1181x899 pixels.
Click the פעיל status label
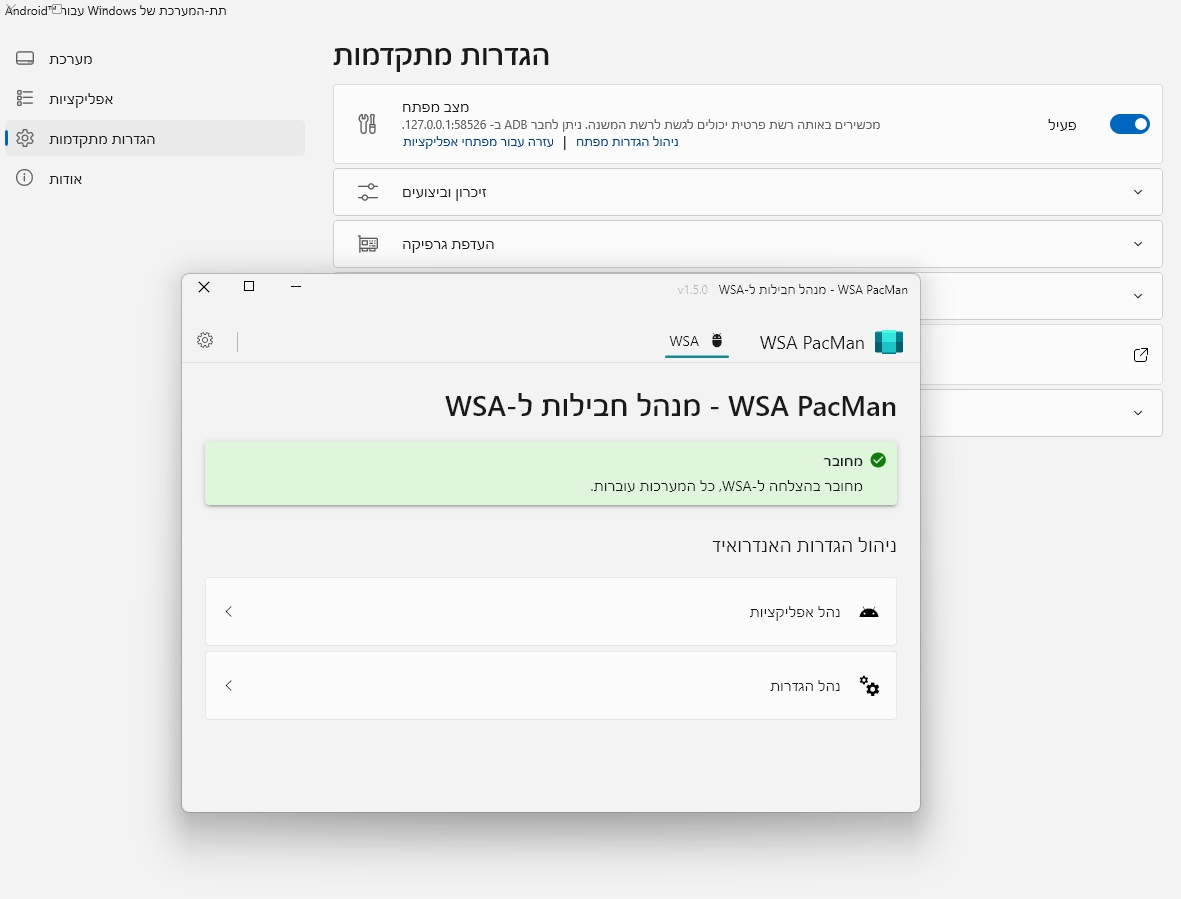1062,125
